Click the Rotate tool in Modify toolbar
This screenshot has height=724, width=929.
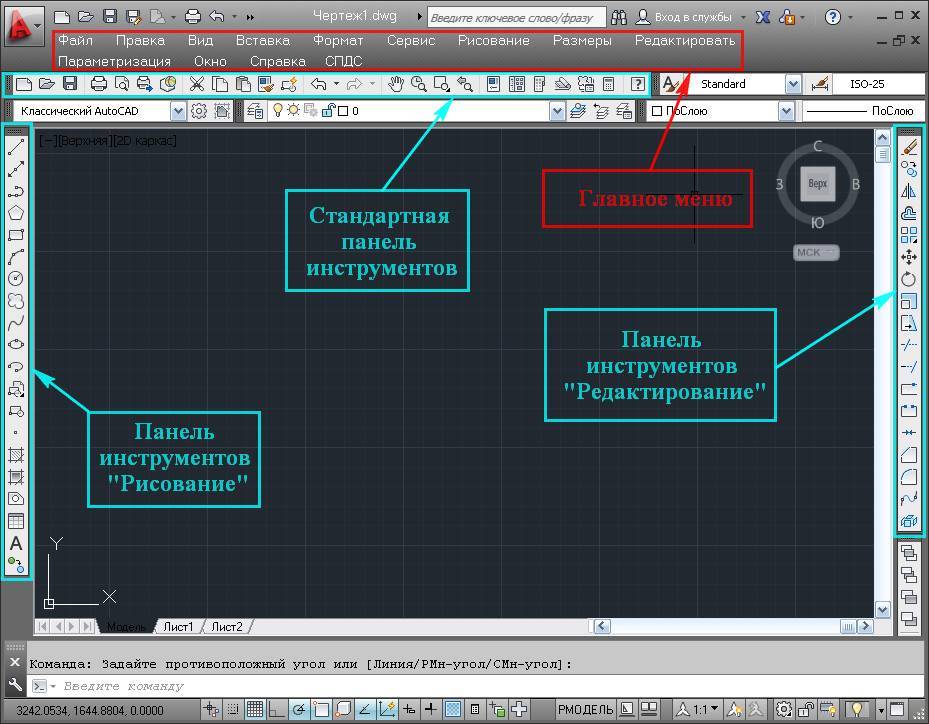(x=909, y=279)
